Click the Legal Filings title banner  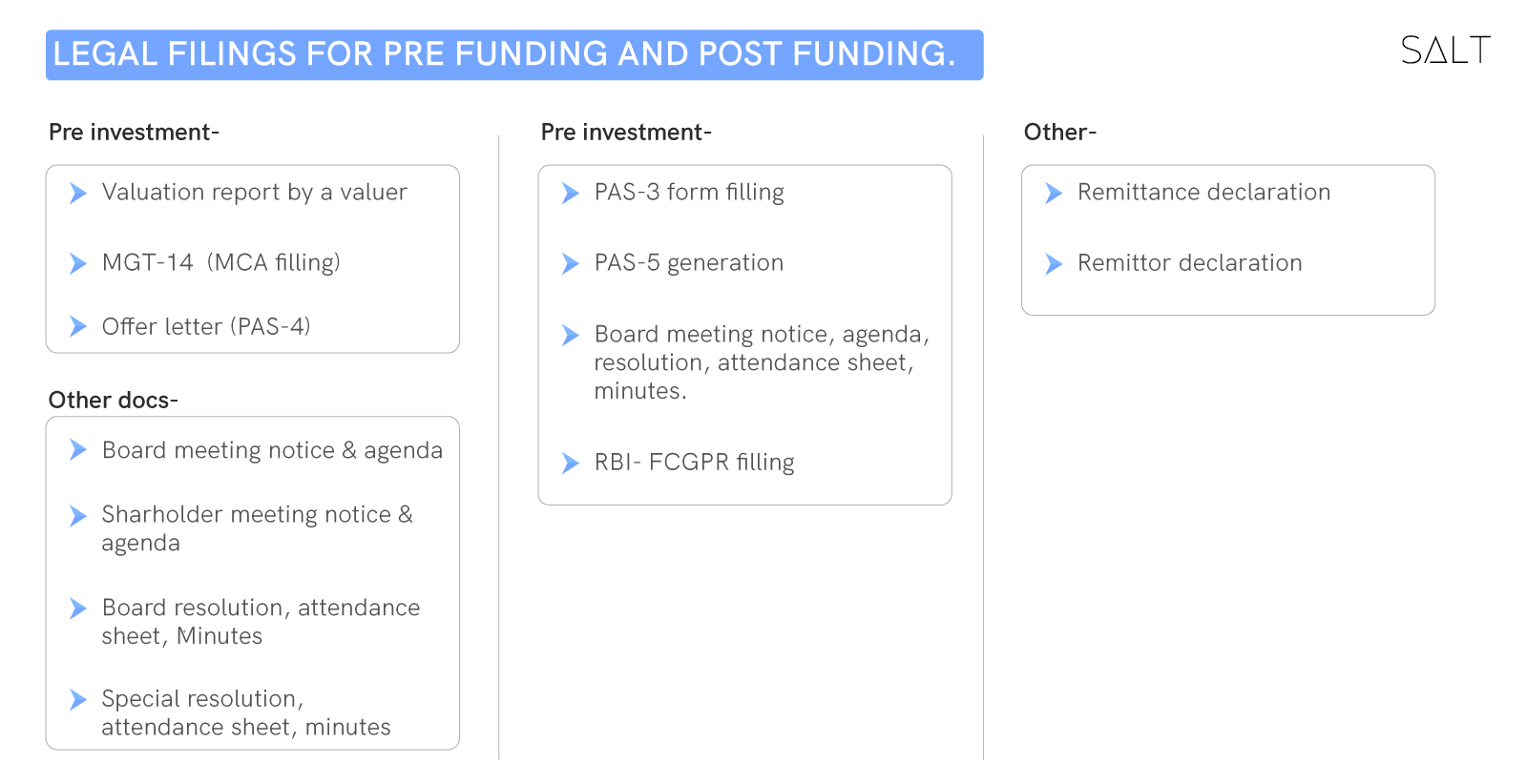(x=514, y=54)
